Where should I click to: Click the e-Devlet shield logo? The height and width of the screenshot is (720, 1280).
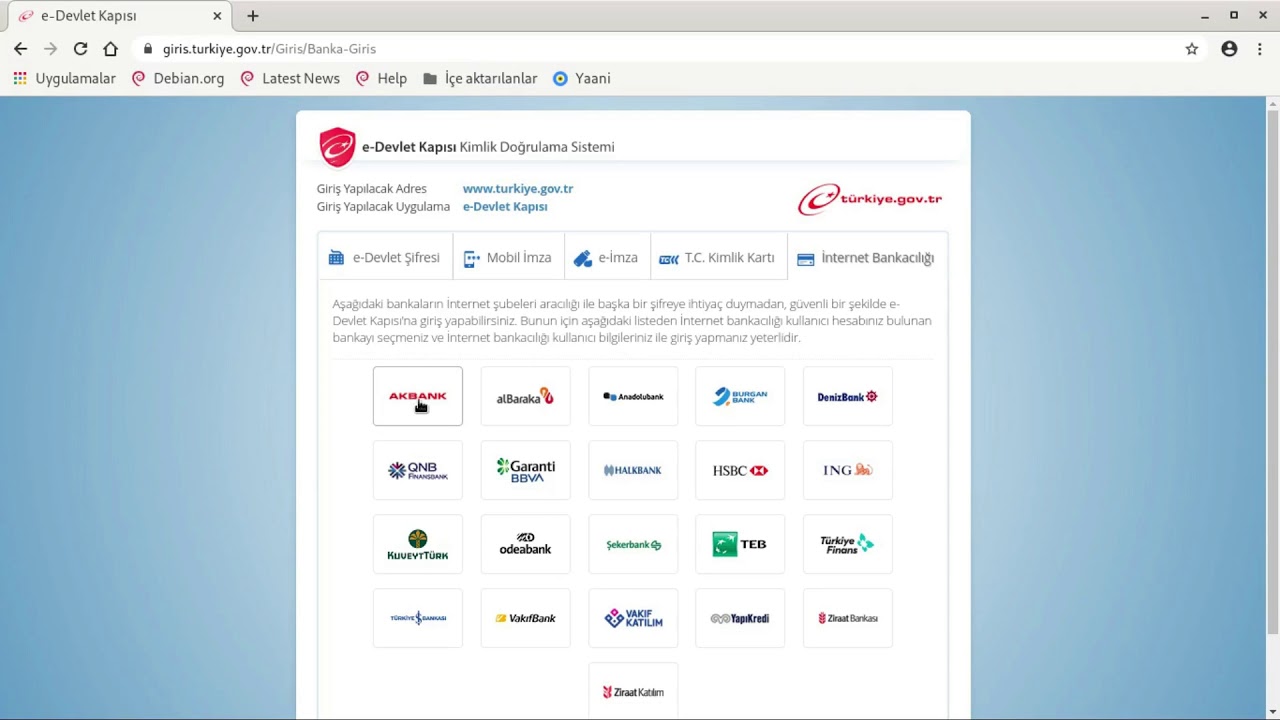pyautogui.click(x=337, y=147)
